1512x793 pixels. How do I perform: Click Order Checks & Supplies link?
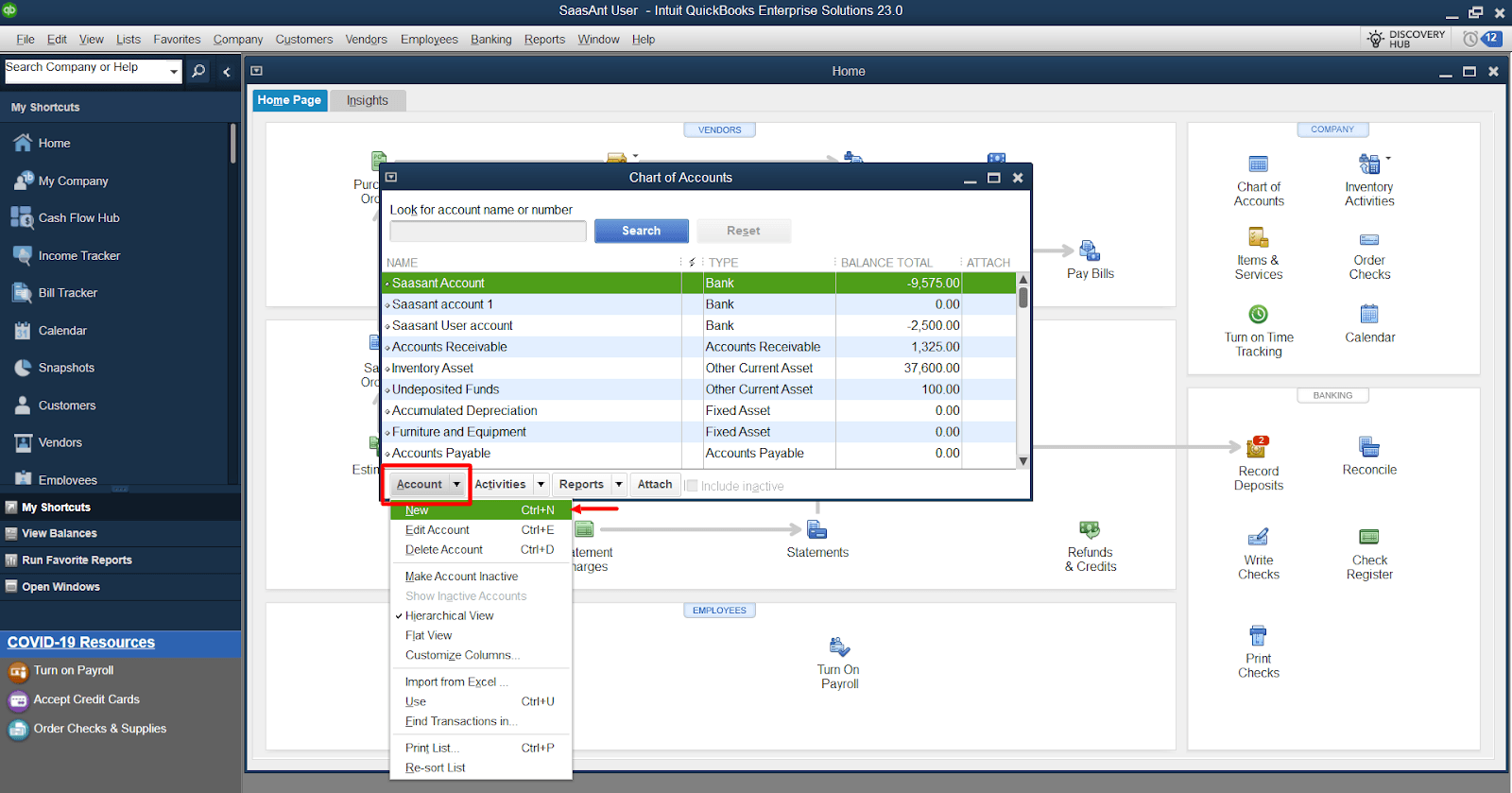pos(100,729)
